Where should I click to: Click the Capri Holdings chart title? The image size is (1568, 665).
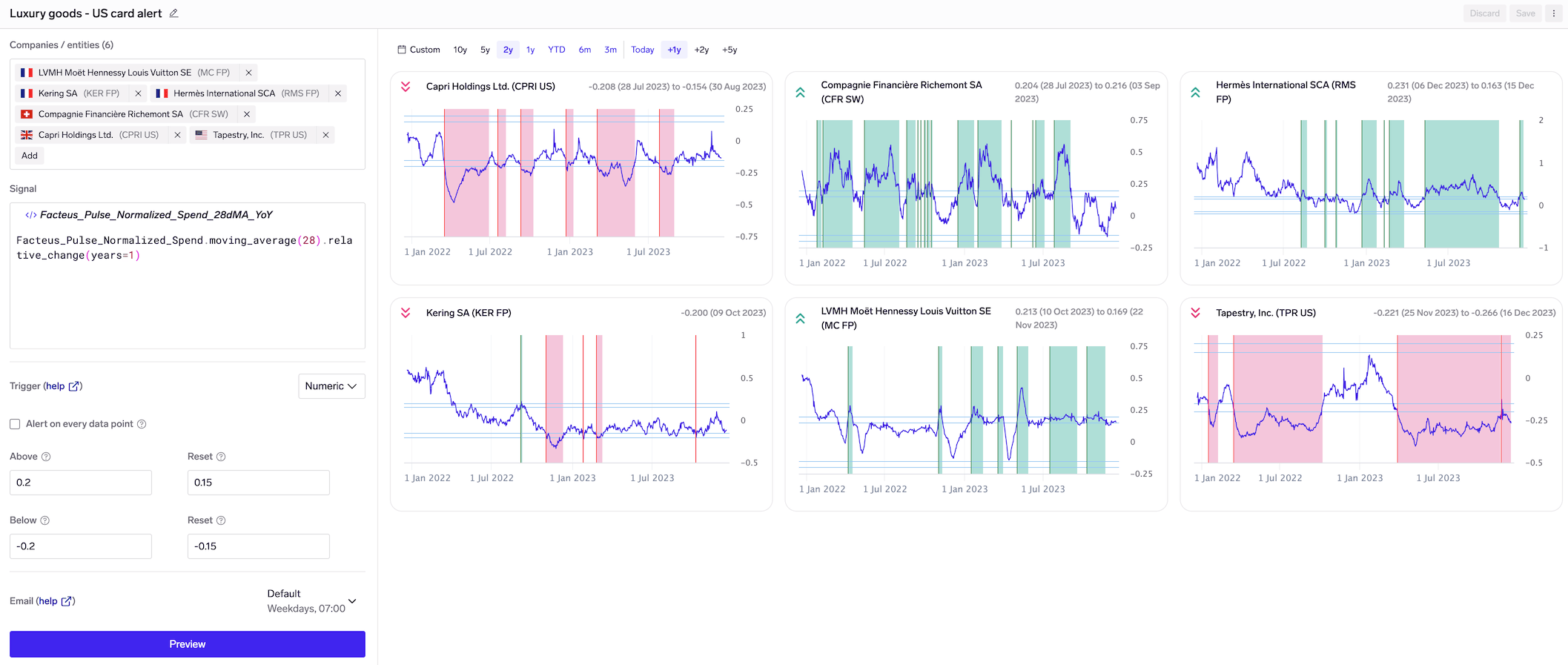coord(490,87)
